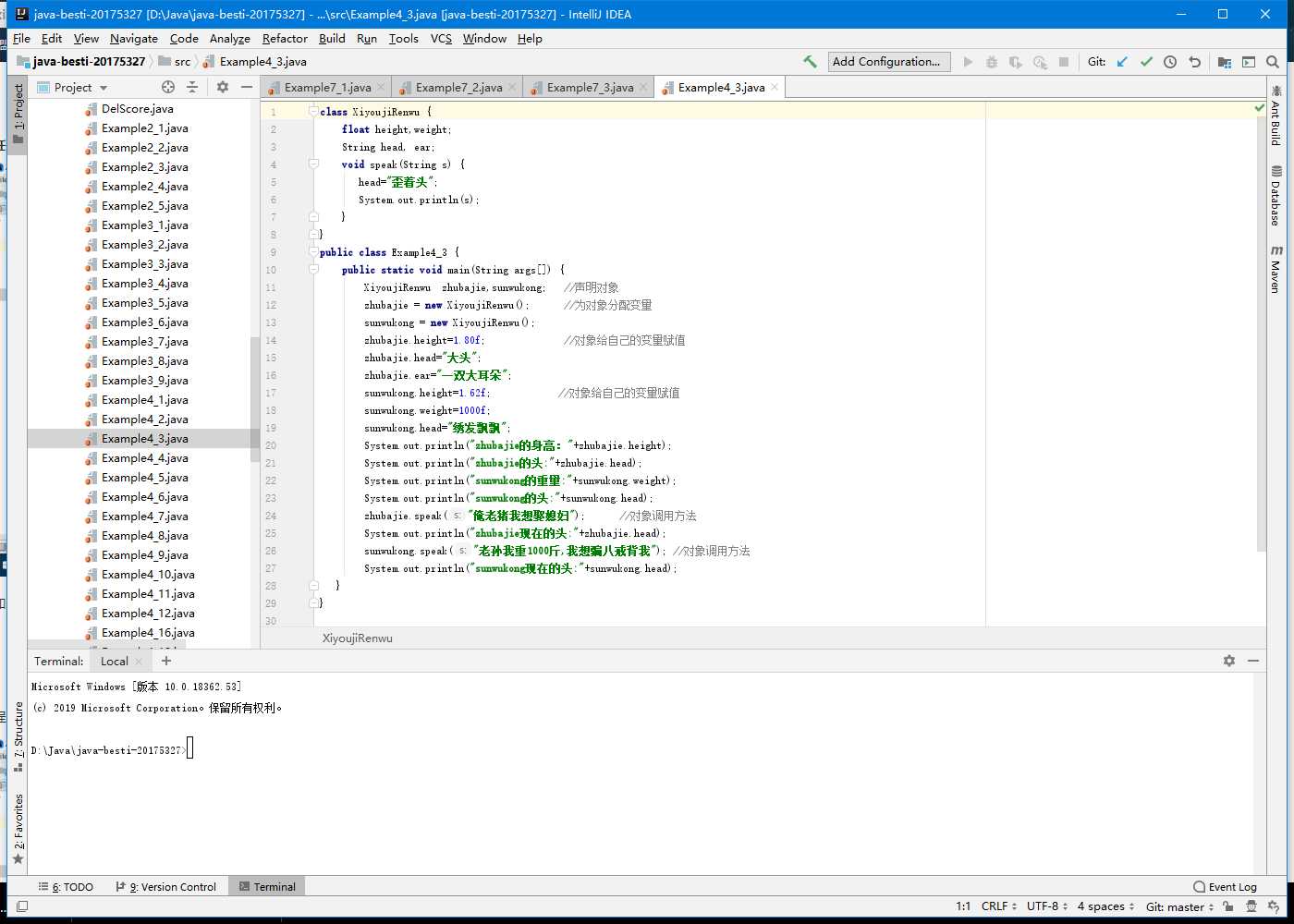Open Git Show History clock icon
1294x924 pixels.
click(x=1170, y=62)
